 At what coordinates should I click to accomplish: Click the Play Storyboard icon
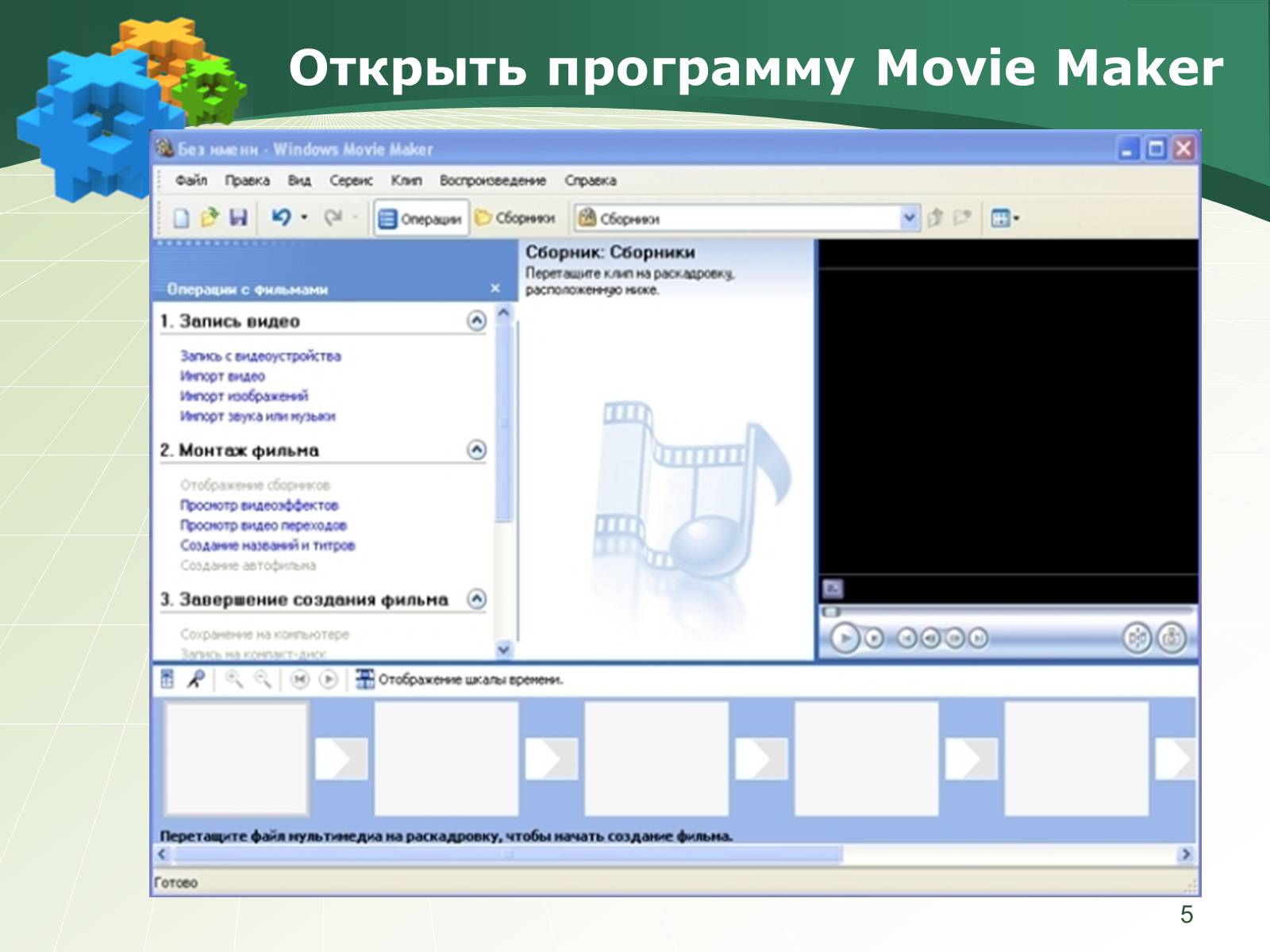(x=329, y=679)
